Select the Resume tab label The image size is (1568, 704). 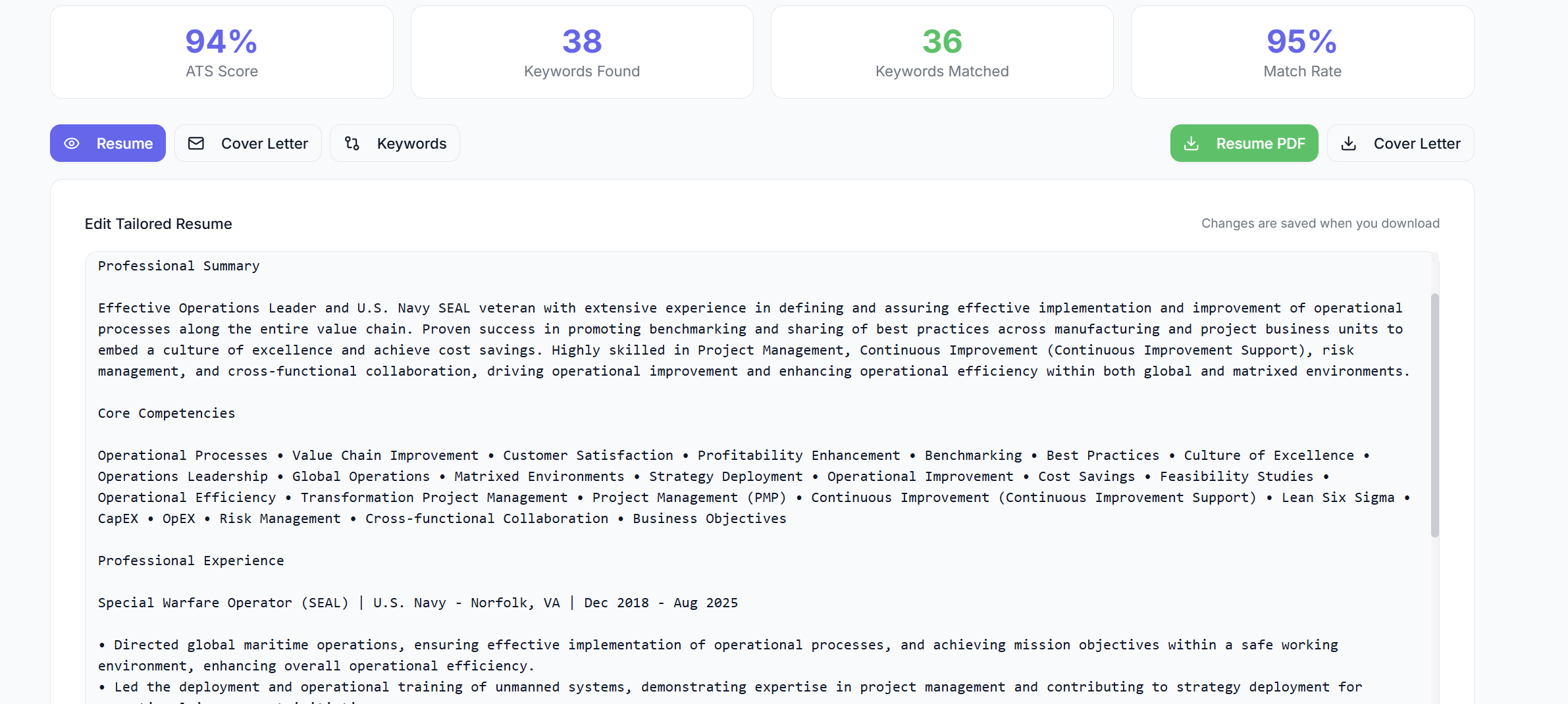coord(124,143)
